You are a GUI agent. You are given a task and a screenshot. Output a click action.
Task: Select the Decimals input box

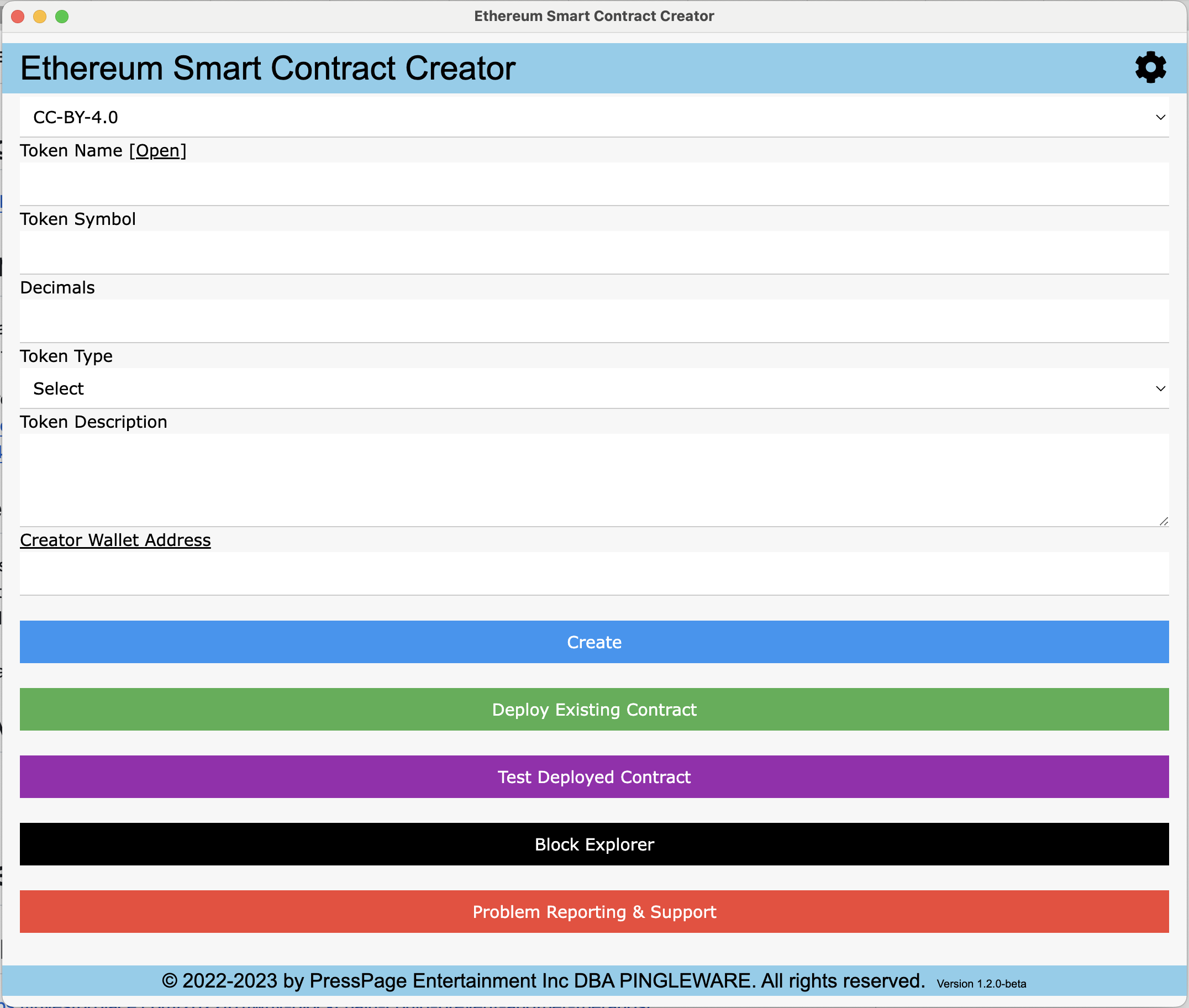[x=593, y=321]
